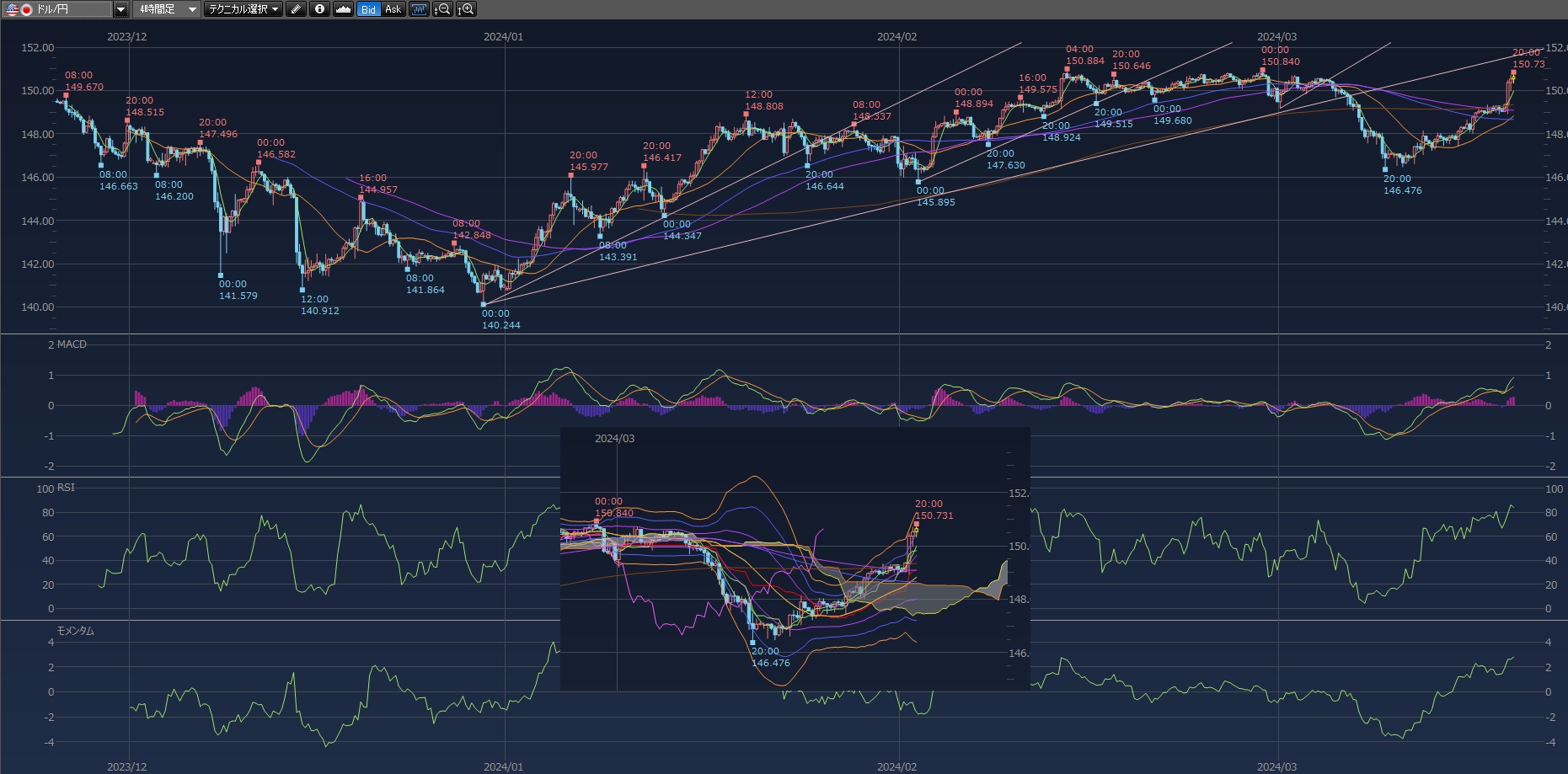Viewport: 1568px width, 774px height.
Task: Select the MACD panel label
Action: click(72, 344)
